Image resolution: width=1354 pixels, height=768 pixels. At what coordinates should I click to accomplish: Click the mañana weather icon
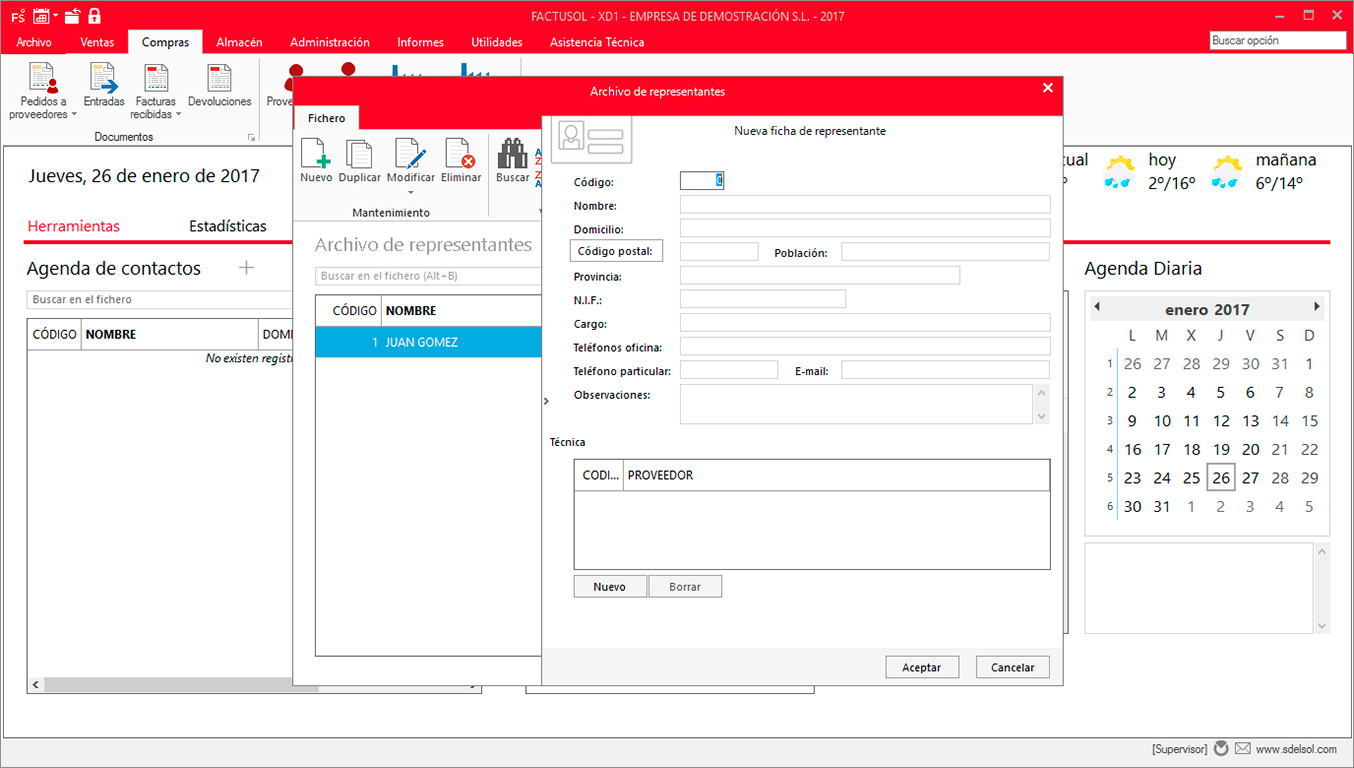tap(1227, 172)
